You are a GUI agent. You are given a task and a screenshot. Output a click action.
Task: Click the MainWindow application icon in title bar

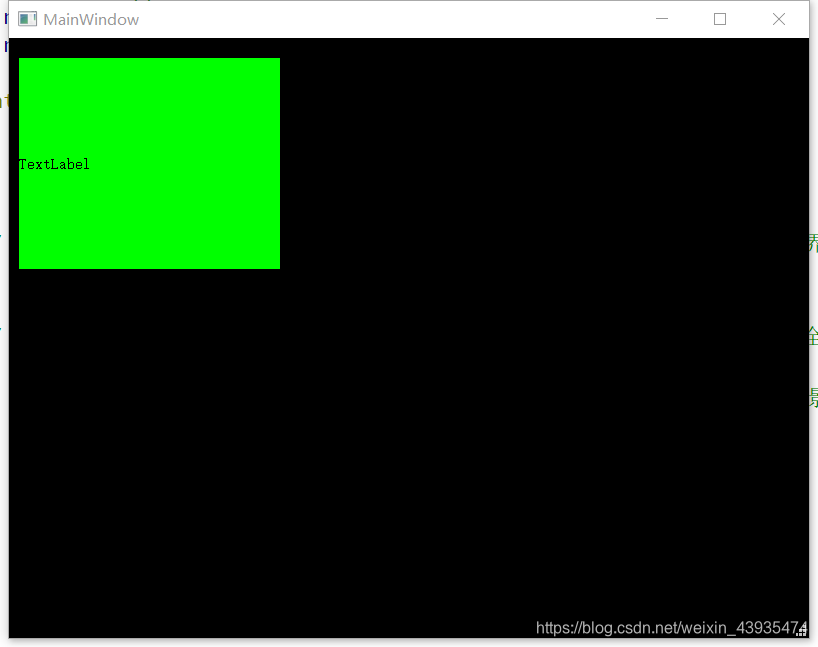pyautogui.click(x=27, y=19)
